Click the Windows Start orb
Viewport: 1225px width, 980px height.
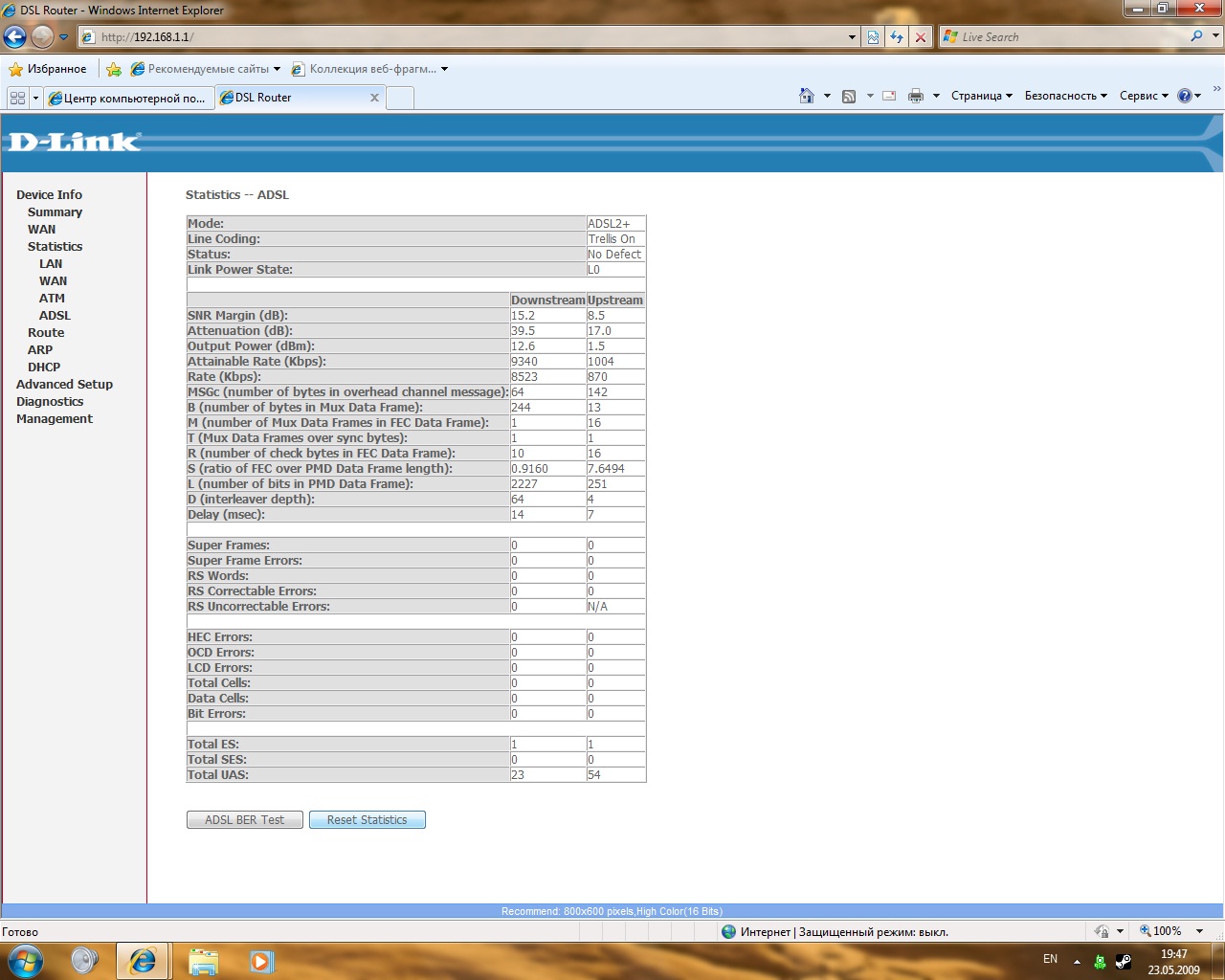point(25,960)
